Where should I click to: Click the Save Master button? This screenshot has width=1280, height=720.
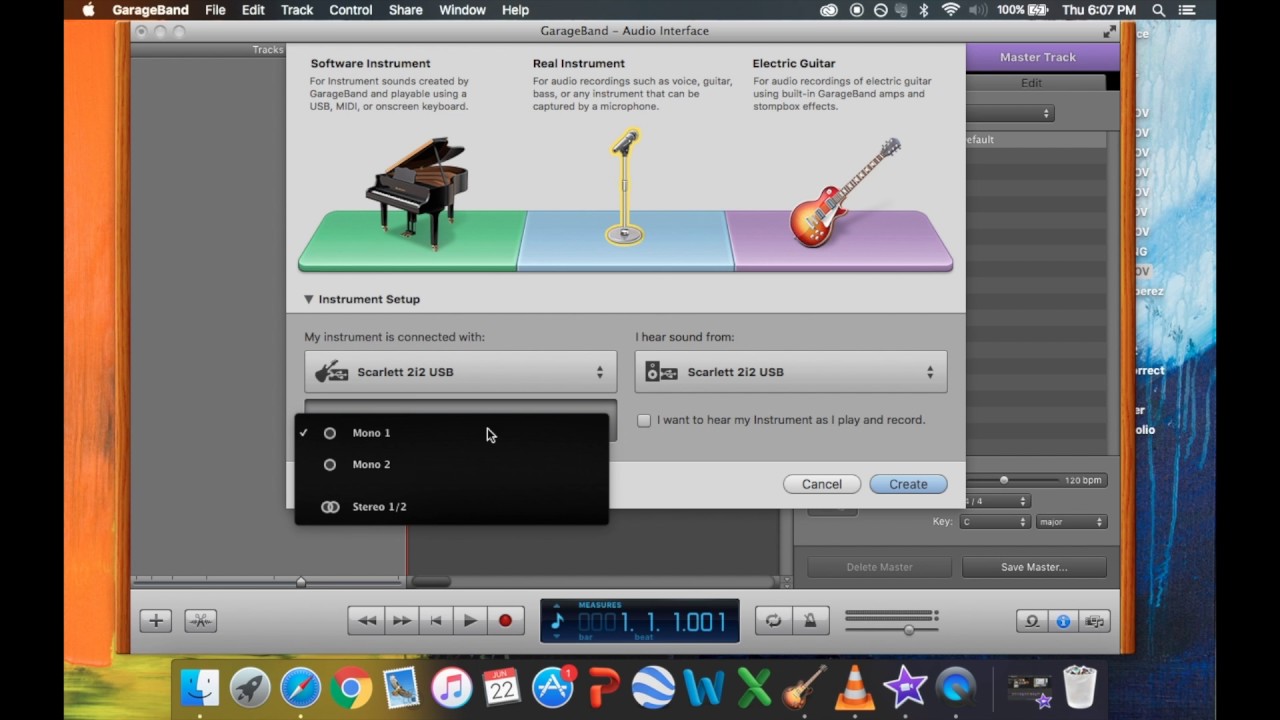point(1034,567)
